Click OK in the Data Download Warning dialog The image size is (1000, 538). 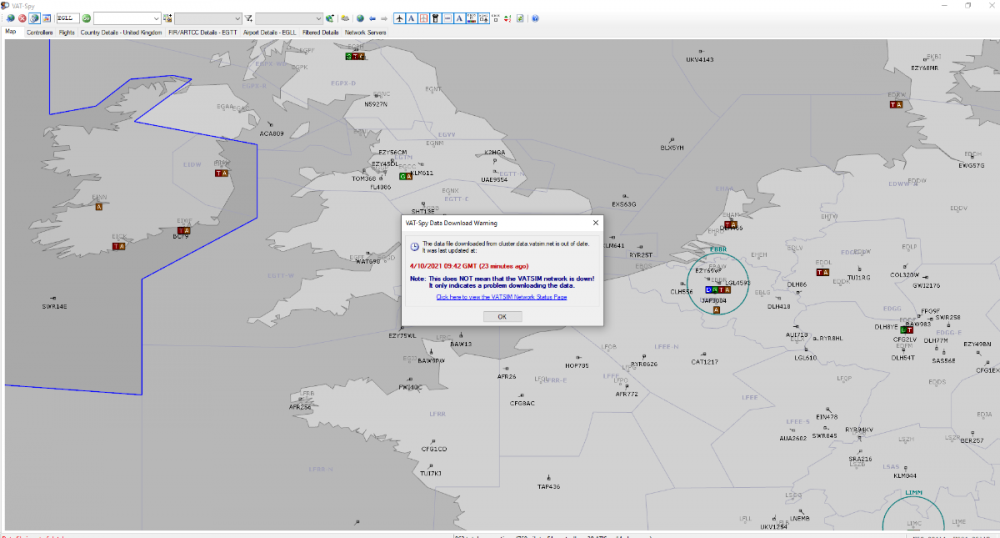point(502,316)
